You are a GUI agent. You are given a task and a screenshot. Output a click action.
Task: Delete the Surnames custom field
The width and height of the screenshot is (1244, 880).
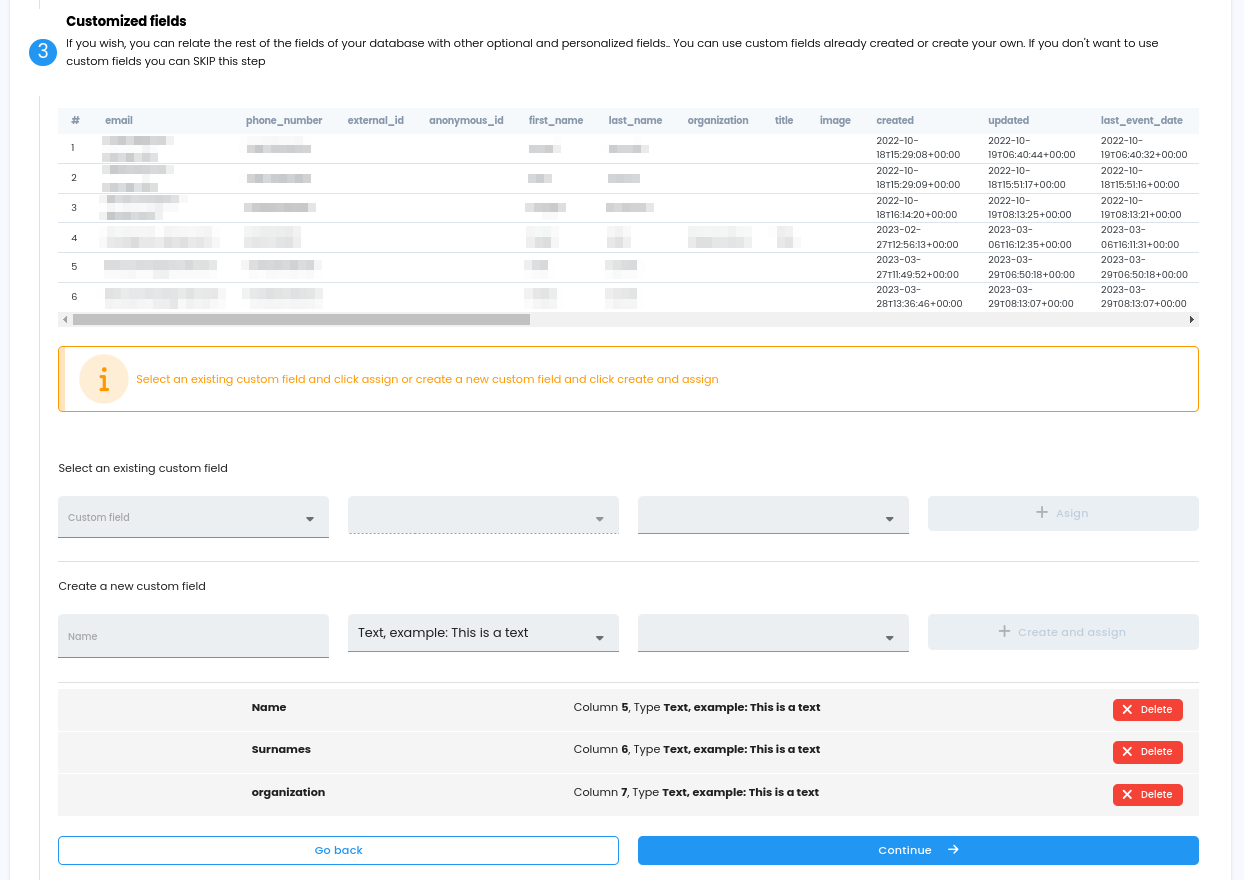tap(1147, 752)
